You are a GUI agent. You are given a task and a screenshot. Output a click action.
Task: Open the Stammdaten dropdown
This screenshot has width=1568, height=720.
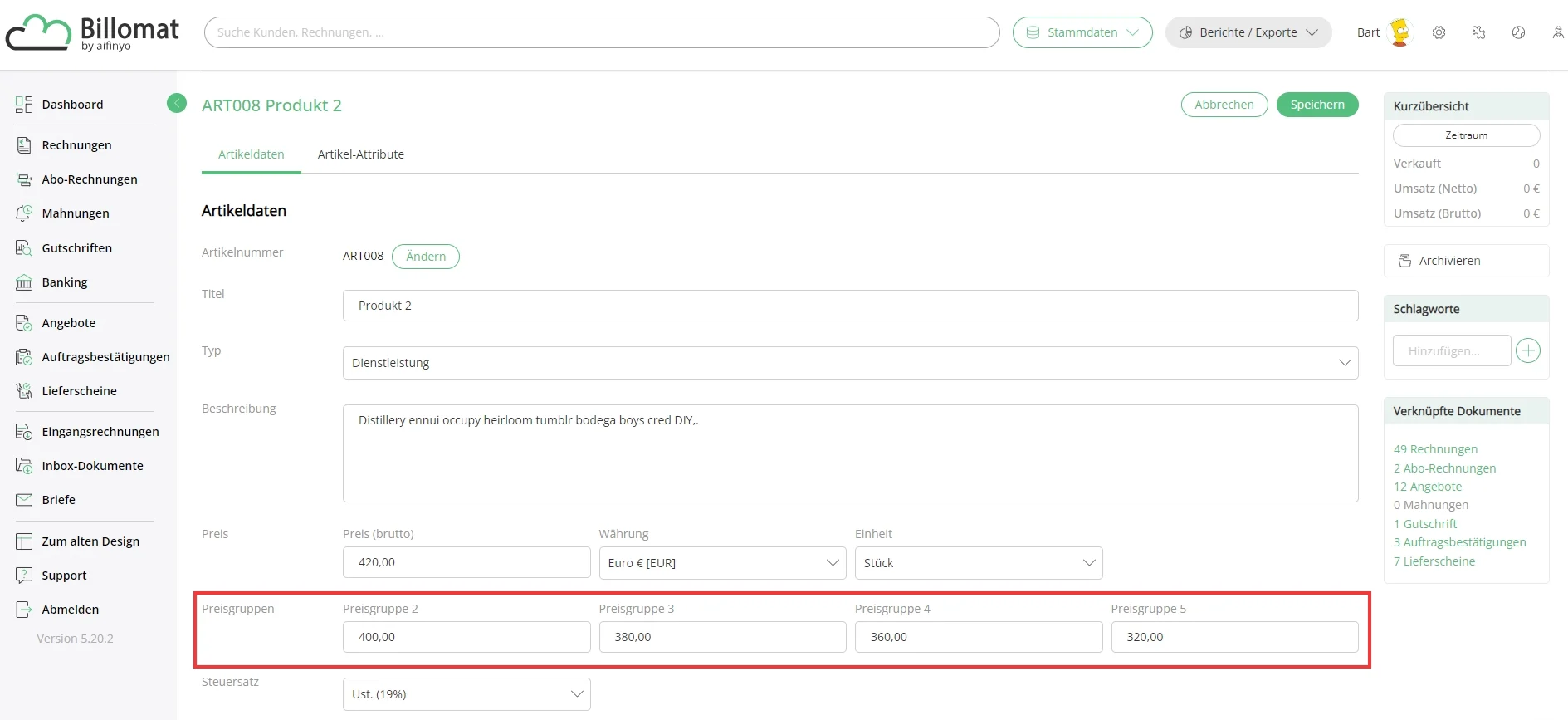[1082, 32]
